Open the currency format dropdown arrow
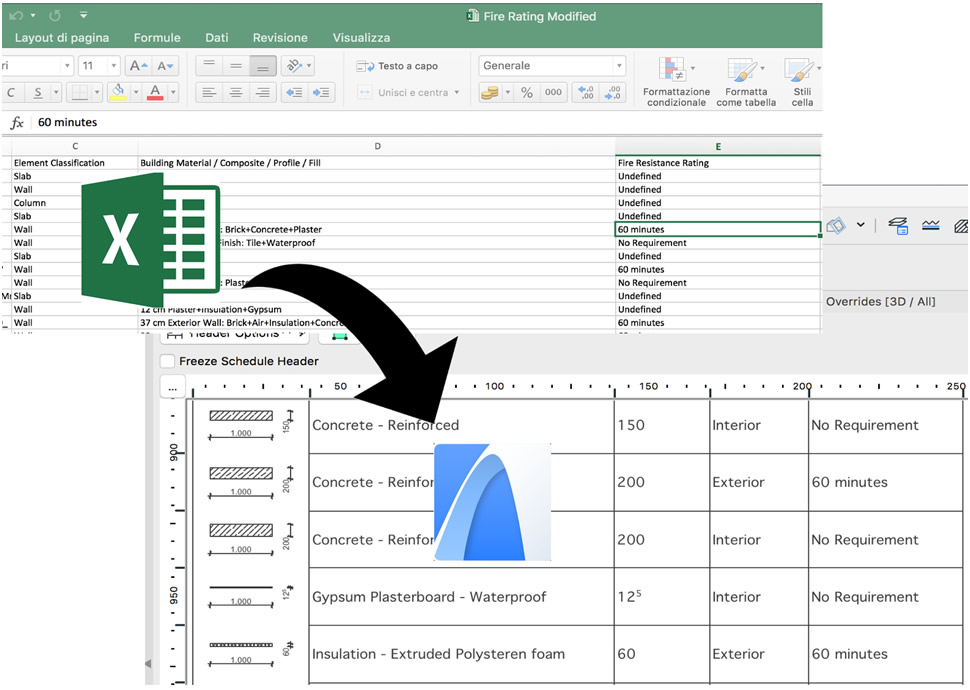The width and height of the screenshot is (970, 690). tap(508, 92)
